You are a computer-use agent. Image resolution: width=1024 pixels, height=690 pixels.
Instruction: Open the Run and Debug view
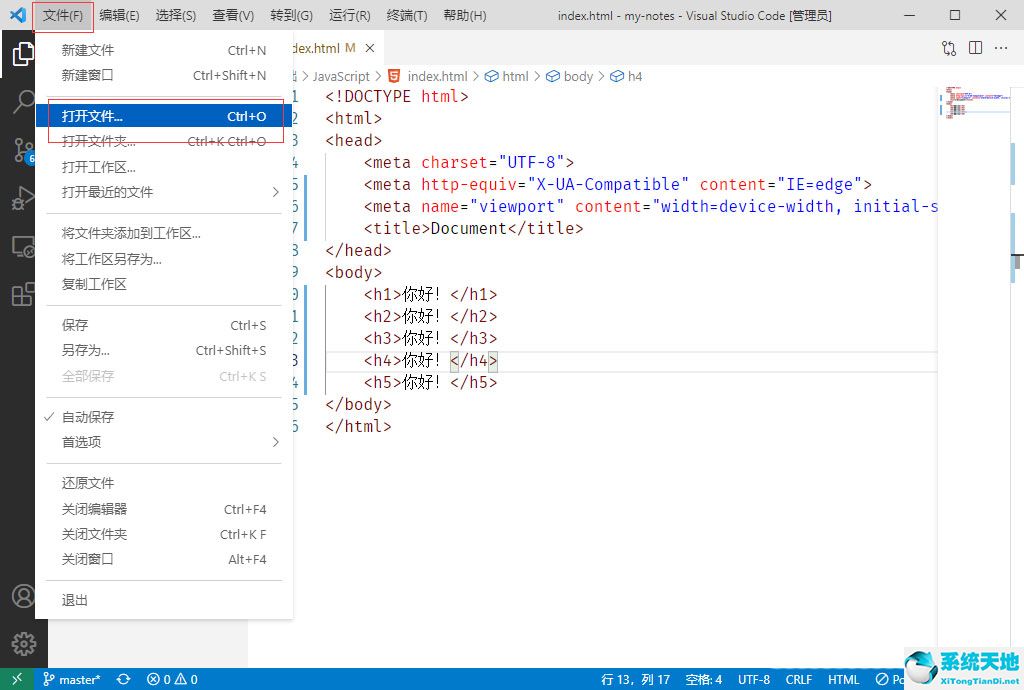point(23,198)
